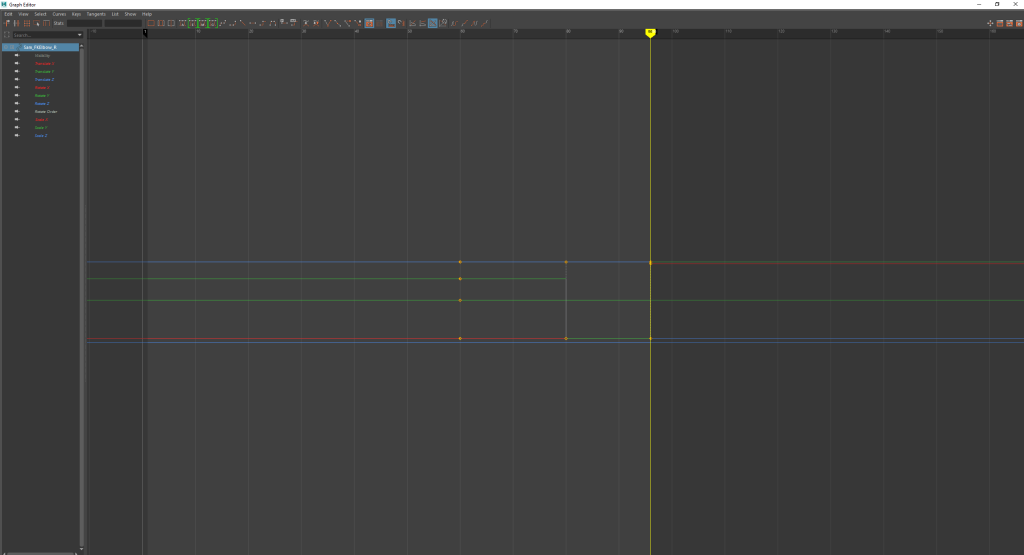Select the Retime tool
This screenshot has width=1024, height=555.
(x=46, y=23)
